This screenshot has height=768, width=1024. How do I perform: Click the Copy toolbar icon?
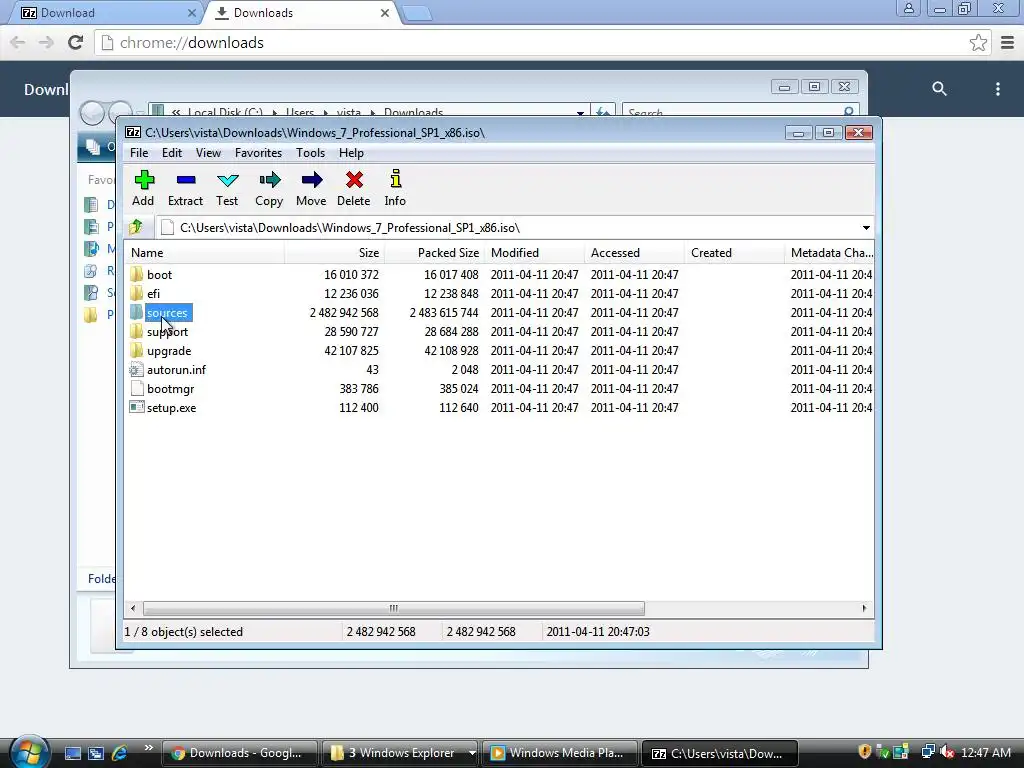tap(269, 180)
